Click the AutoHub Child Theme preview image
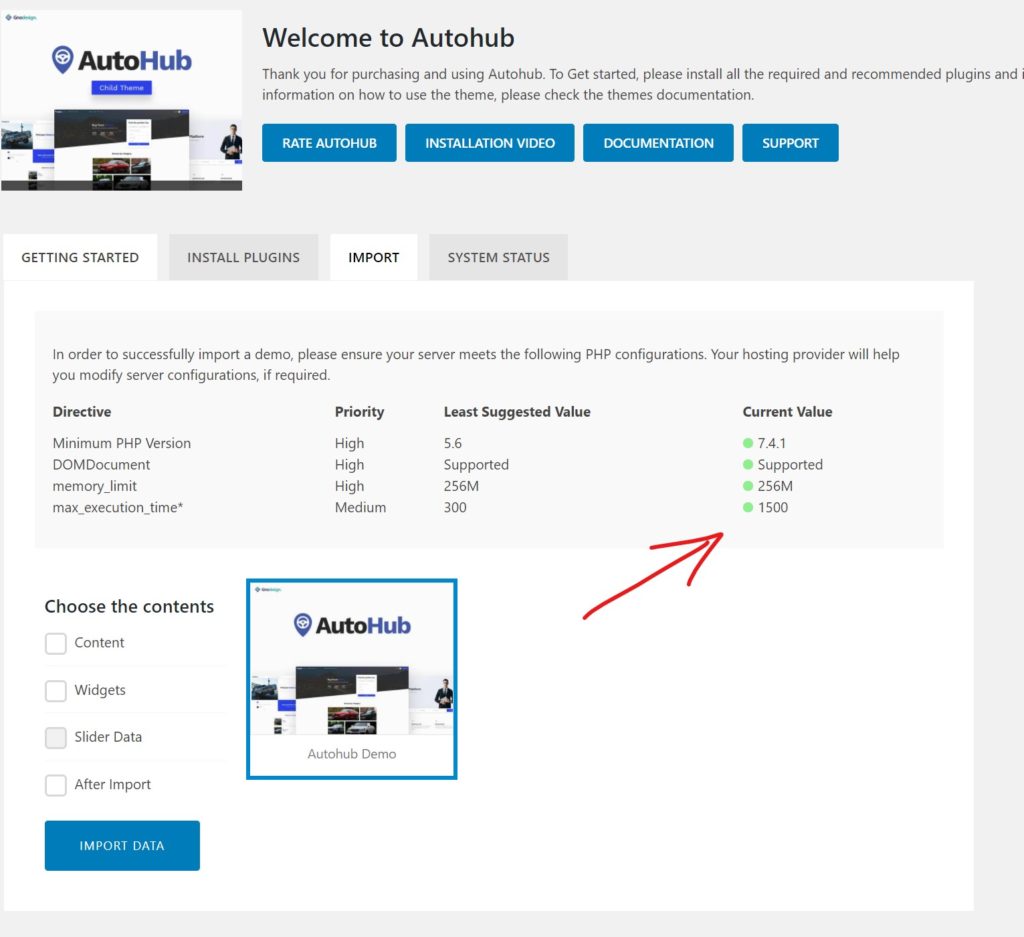This screenshot has width=1024, height=937. pyautogui.click(x=121, y=101)
